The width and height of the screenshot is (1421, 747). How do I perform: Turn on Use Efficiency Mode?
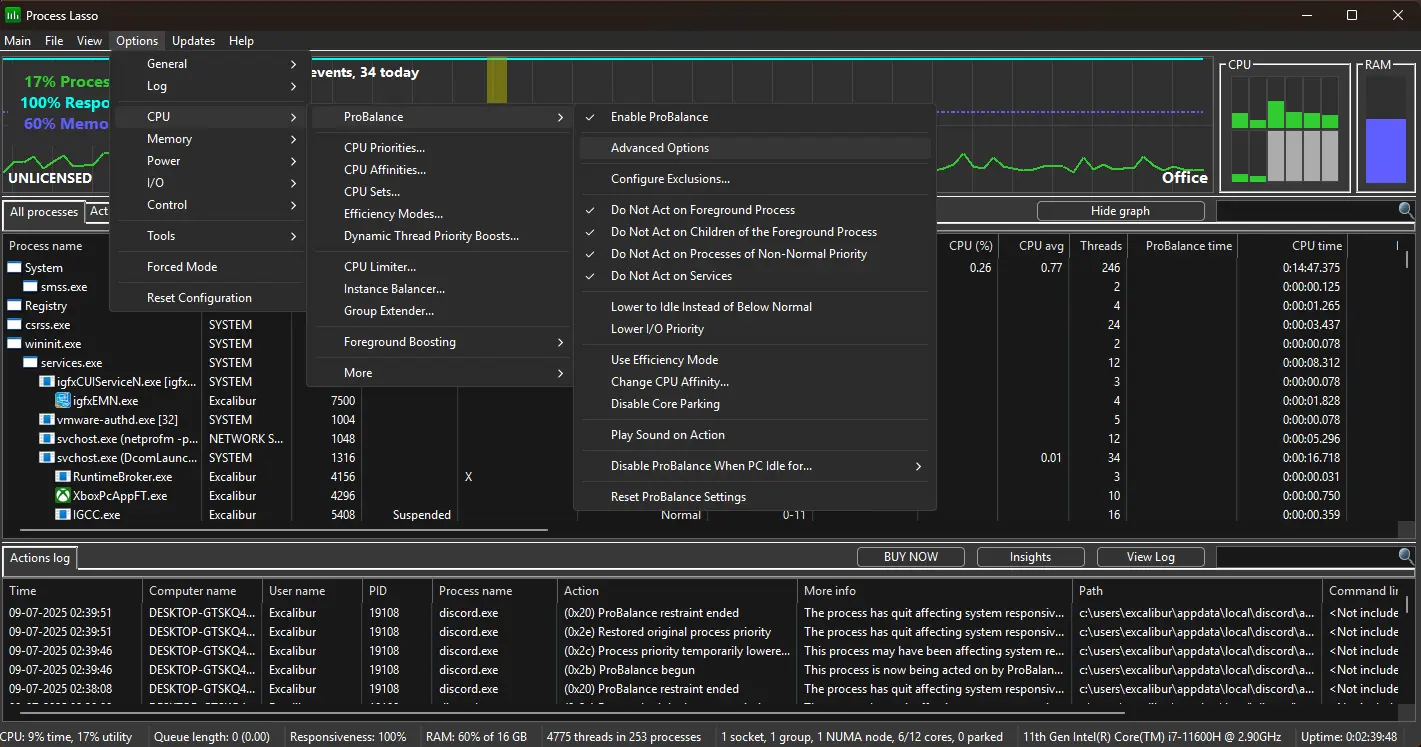[x=755, y=360]
